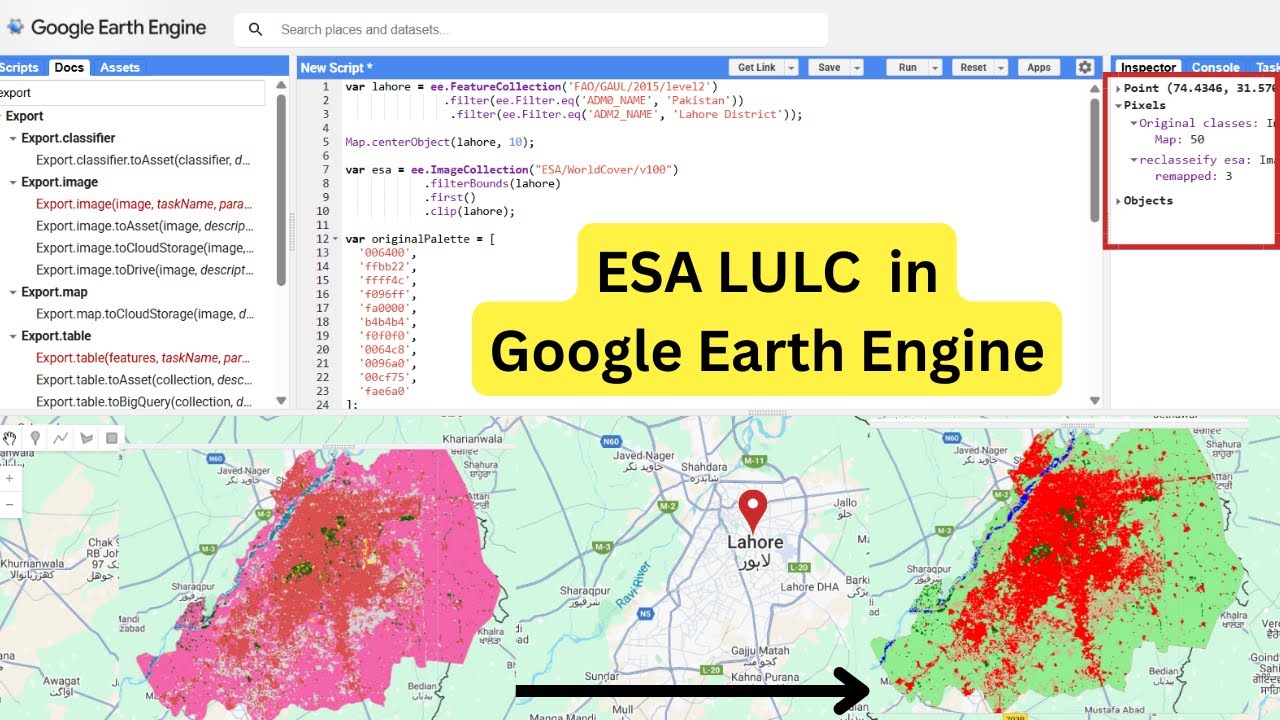Zoom out the map with minus

(10, 504)
